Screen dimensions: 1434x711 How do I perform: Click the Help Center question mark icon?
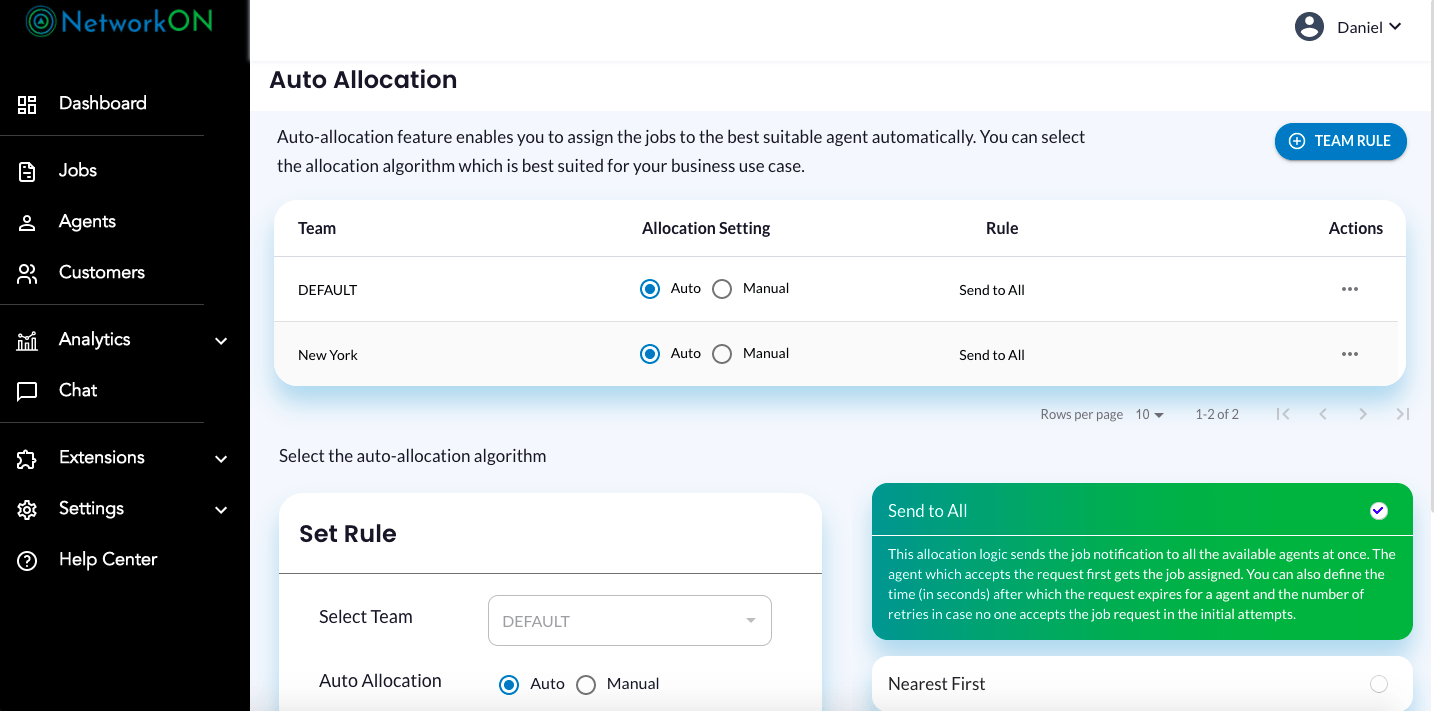(27, 561)
